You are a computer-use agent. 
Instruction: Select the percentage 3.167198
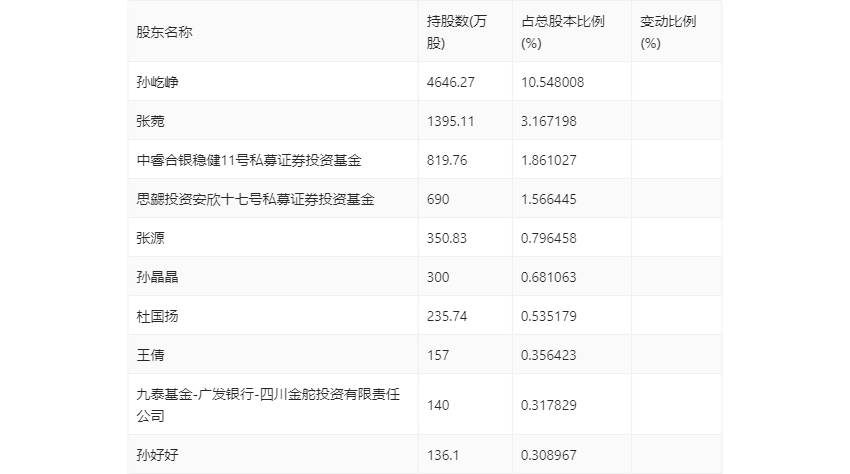click(549, 121)
